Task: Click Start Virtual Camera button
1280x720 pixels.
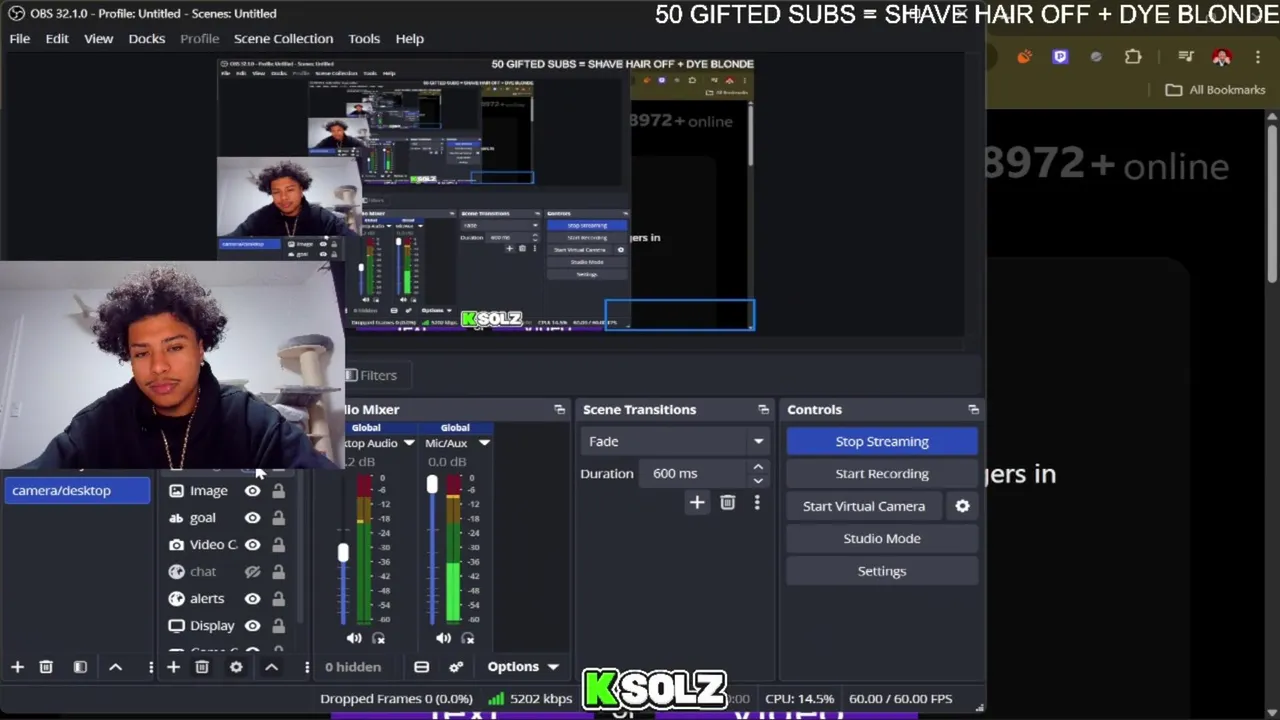Action: [864, 506]
